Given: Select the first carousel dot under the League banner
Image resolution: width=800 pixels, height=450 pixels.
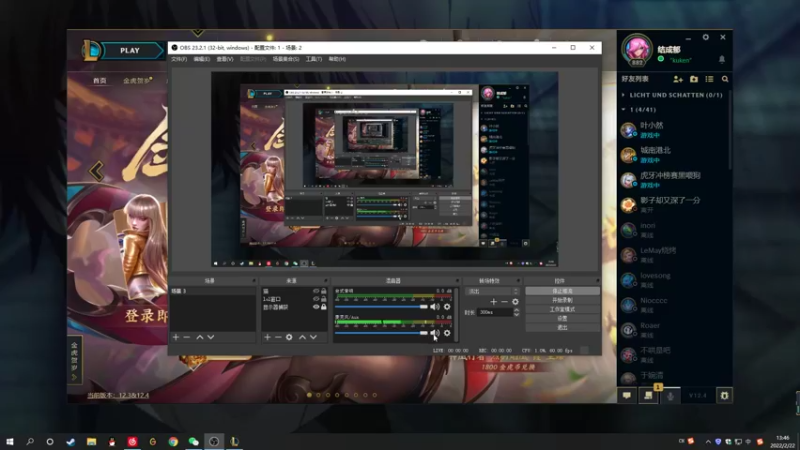Looking at the screenshot, I should click(x=309, y=395).
